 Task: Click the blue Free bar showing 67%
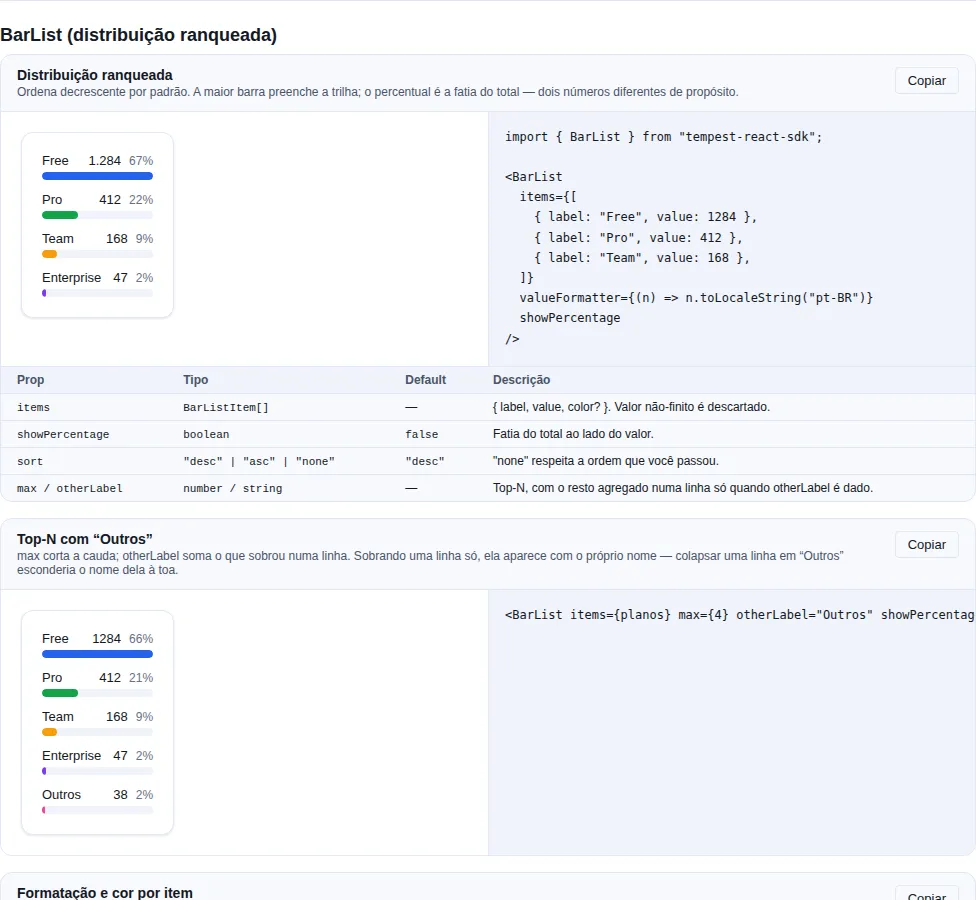97,176
